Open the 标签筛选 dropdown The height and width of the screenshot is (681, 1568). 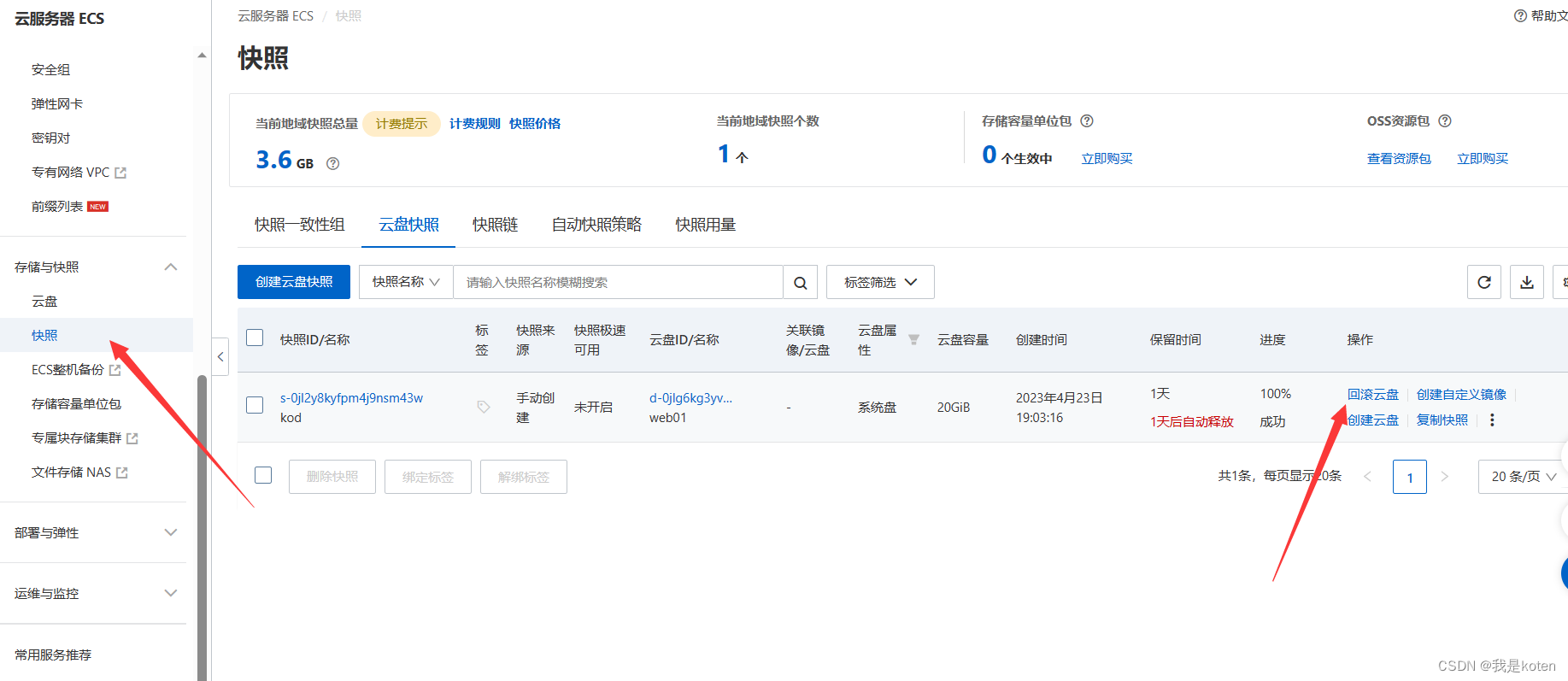coord(880,282)
